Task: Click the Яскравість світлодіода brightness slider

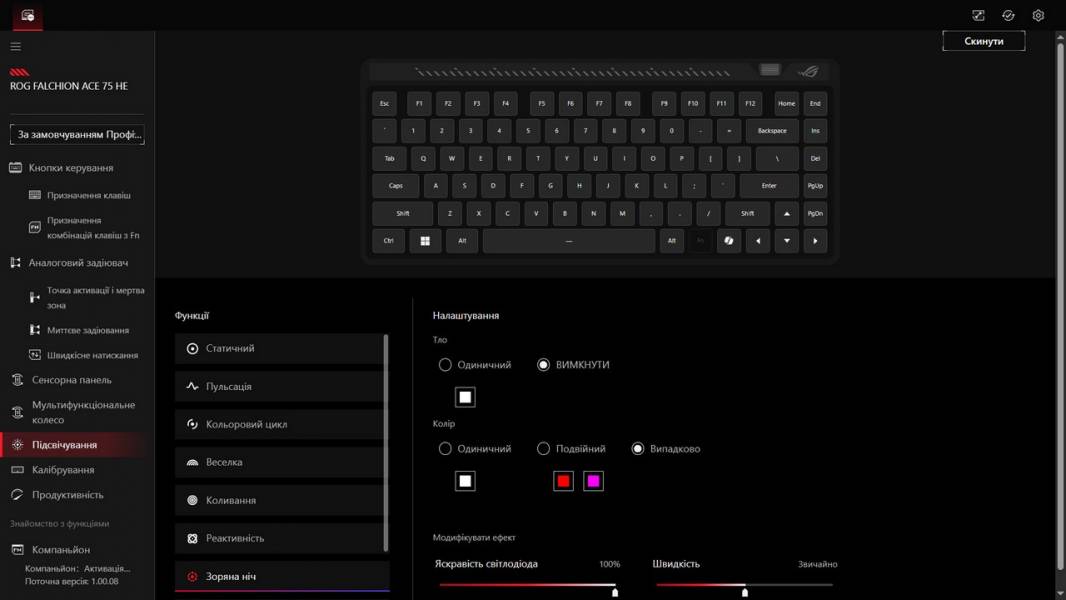Action: 527,585
